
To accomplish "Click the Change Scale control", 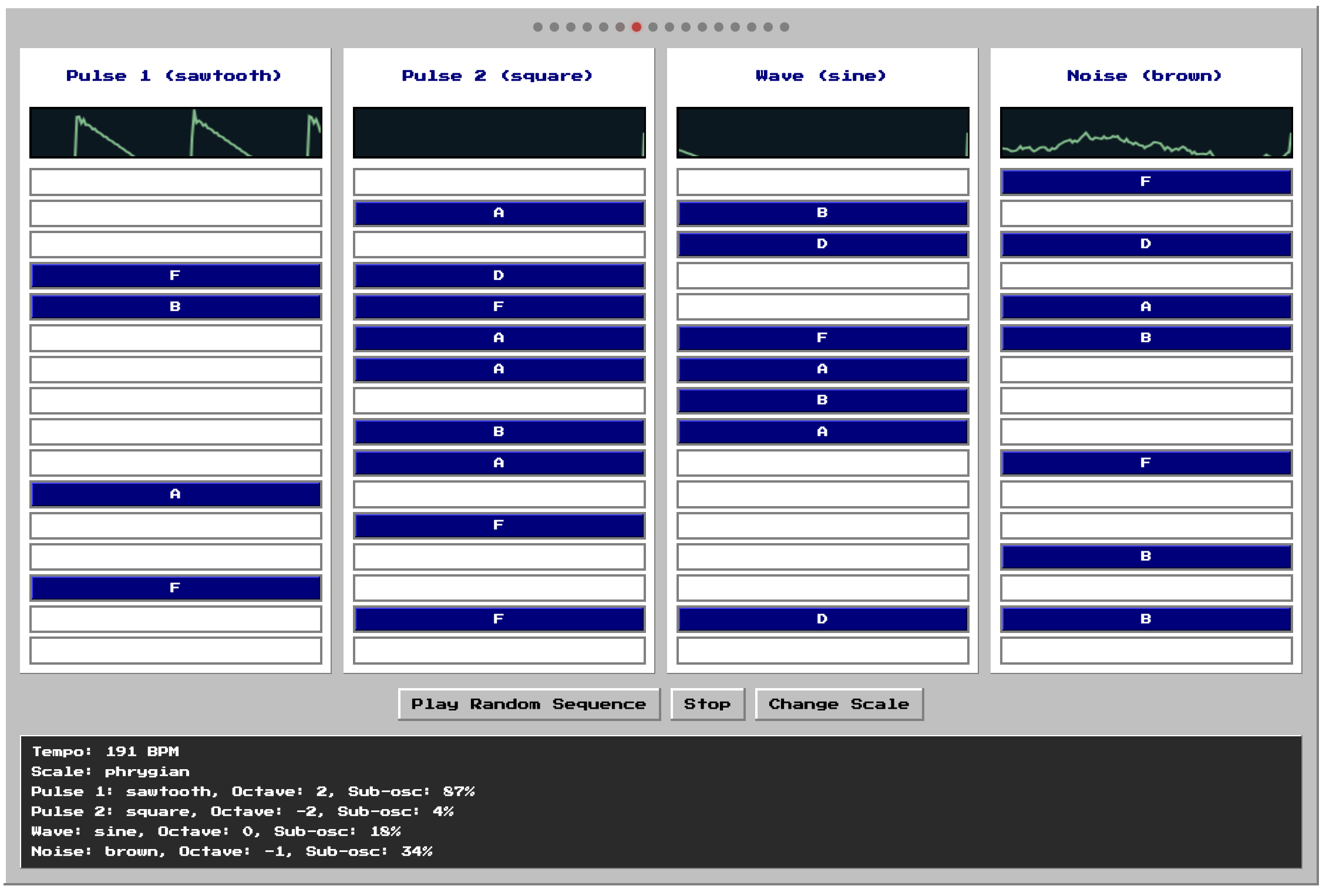I will point(839,704).
